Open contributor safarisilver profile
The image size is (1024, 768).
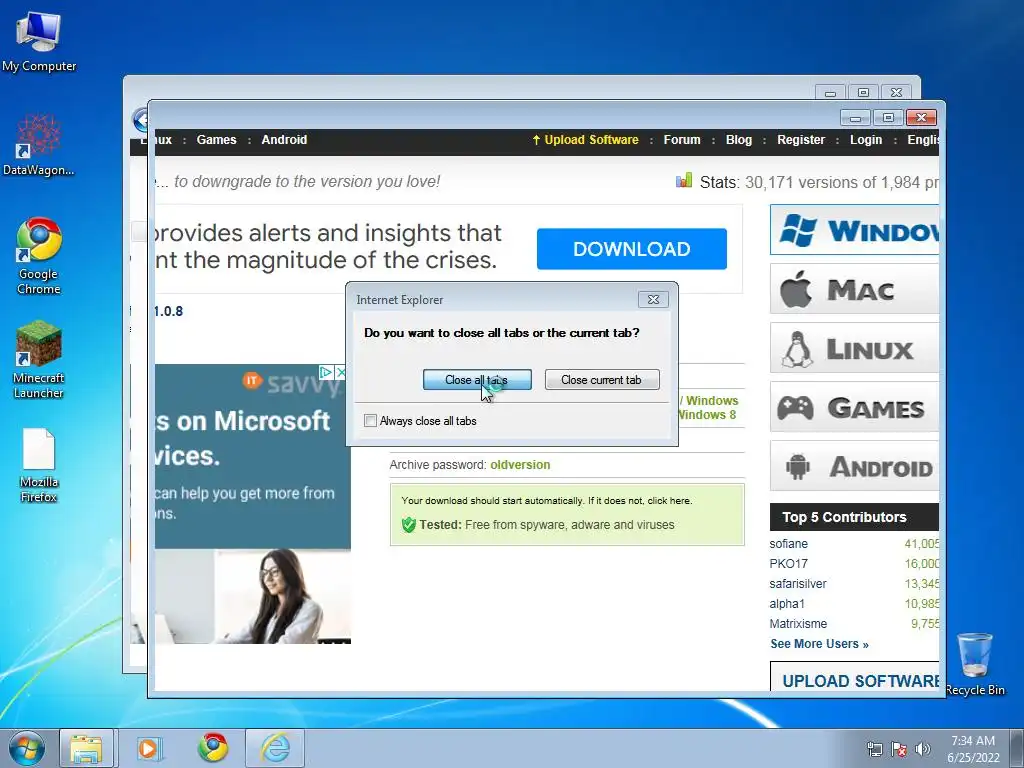point(798,584)
